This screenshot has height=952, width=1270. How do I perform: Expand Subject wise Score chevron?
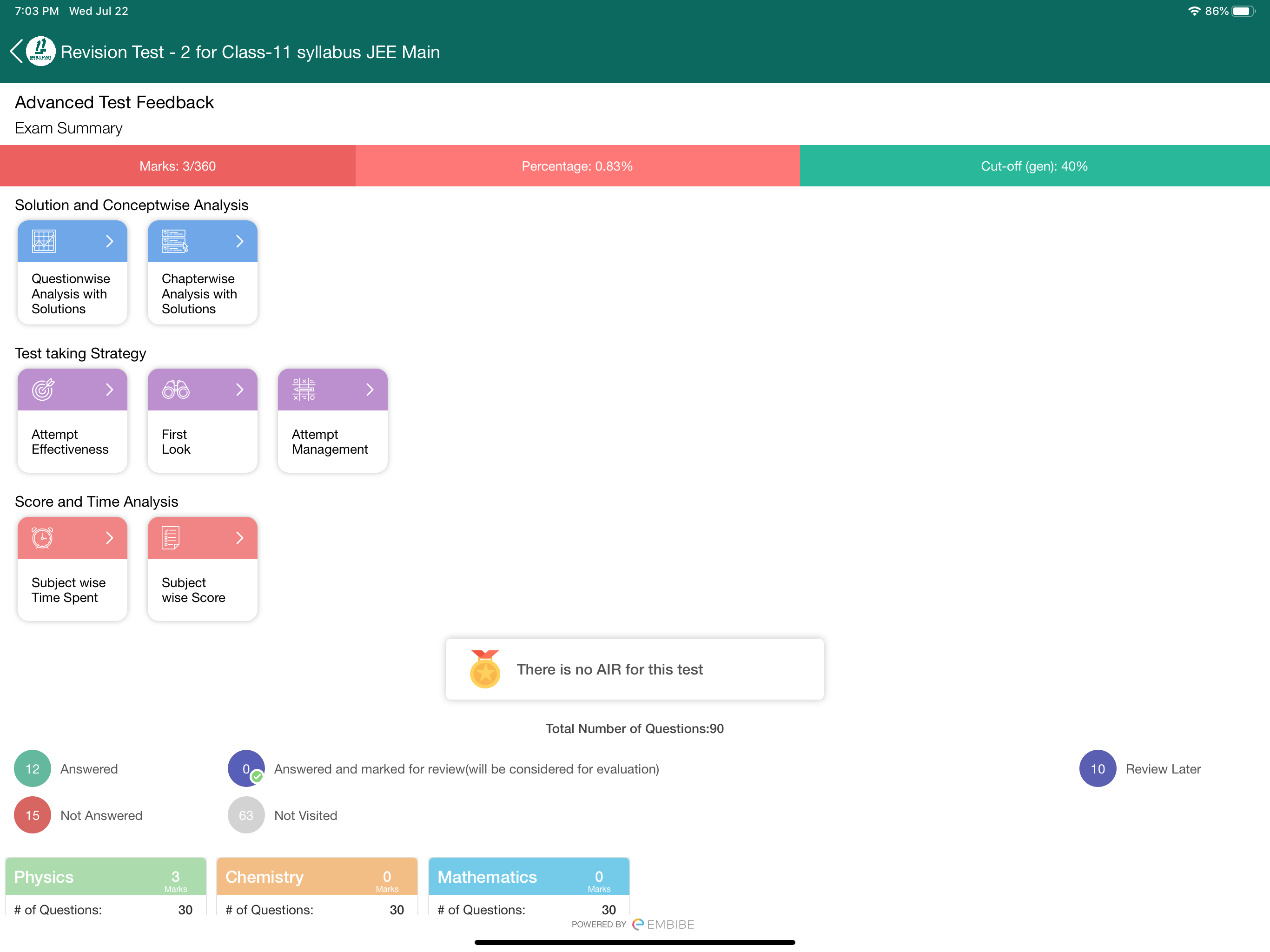(240, 538)
